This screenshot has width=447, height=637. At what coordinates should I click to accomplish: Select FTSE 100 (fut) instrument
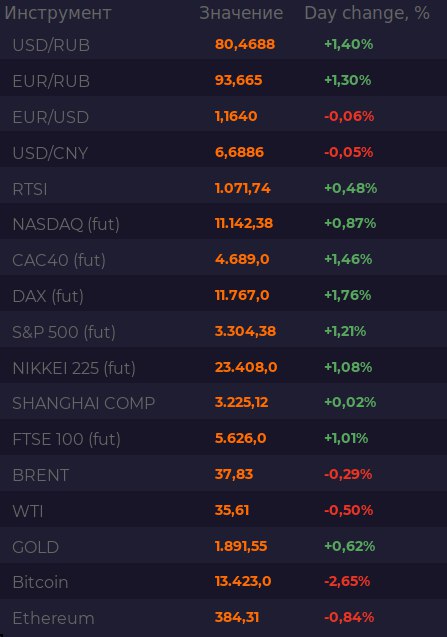(x=67, y=439)
